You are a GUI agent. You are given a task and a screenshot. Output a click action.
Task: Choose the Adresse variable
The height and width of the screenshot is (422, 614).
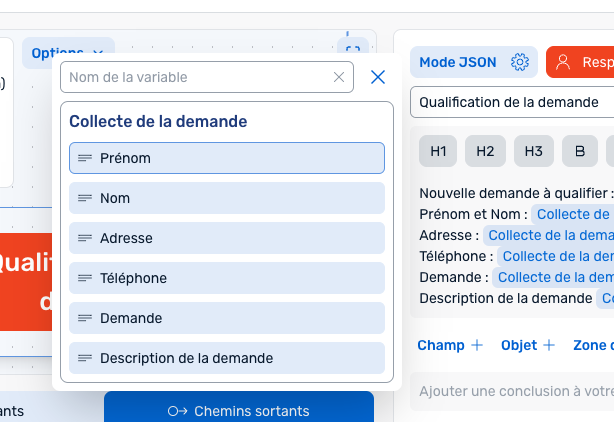[x=227, y=238]
